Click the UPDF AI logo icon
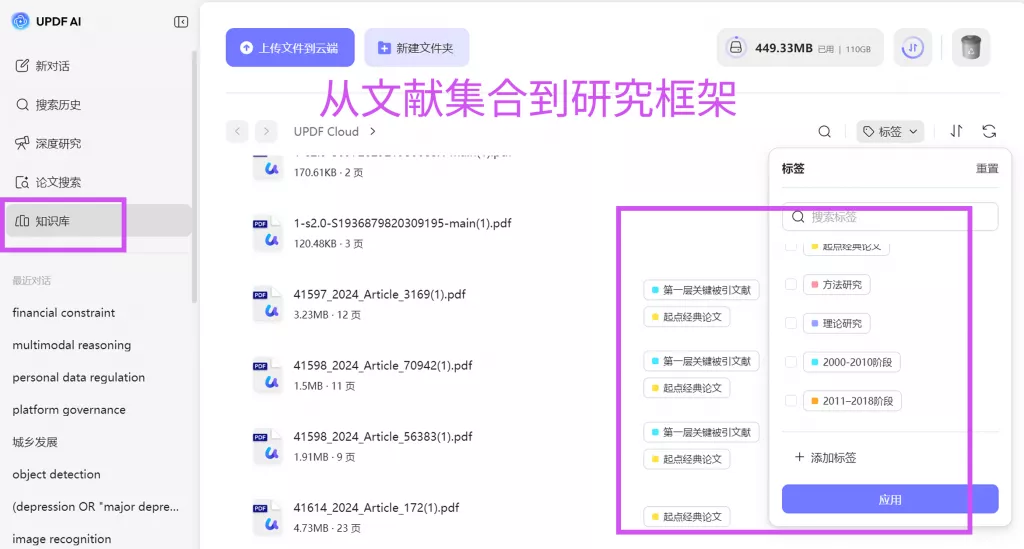This screenshot has height=549, width=1024. tap(20, 22)
